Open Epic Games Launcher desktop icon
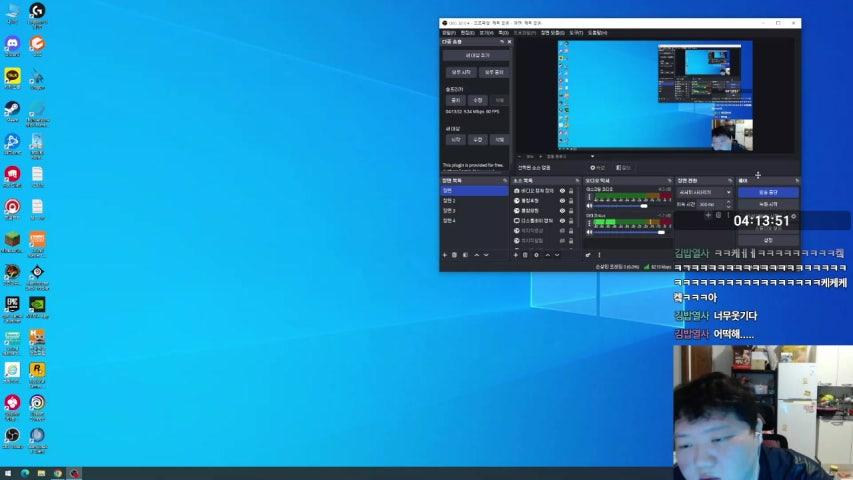Screen dimensions: 853x480 click(x=12, y=304)
